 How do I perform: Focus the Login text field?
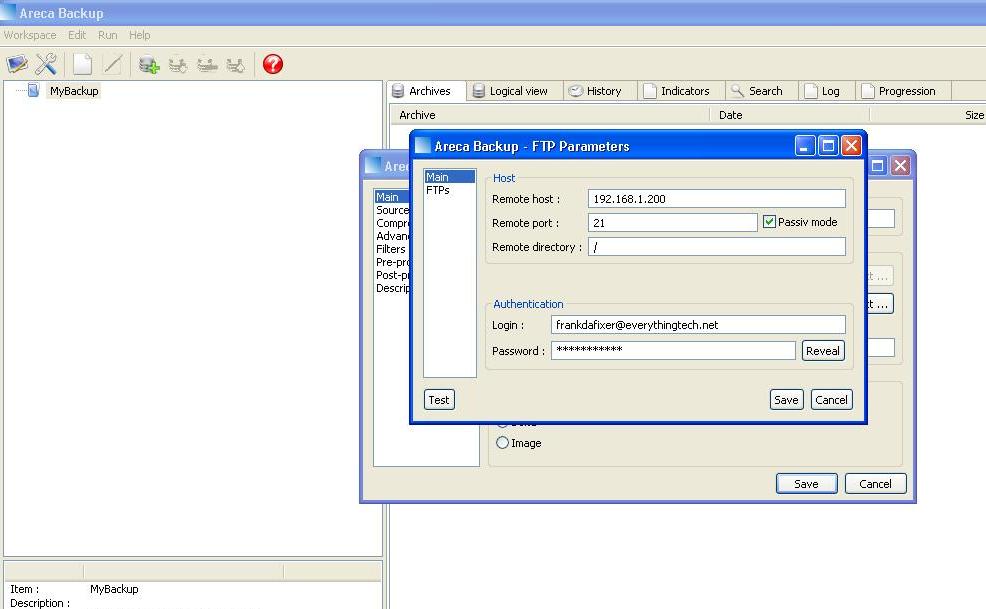click(698, 325)
